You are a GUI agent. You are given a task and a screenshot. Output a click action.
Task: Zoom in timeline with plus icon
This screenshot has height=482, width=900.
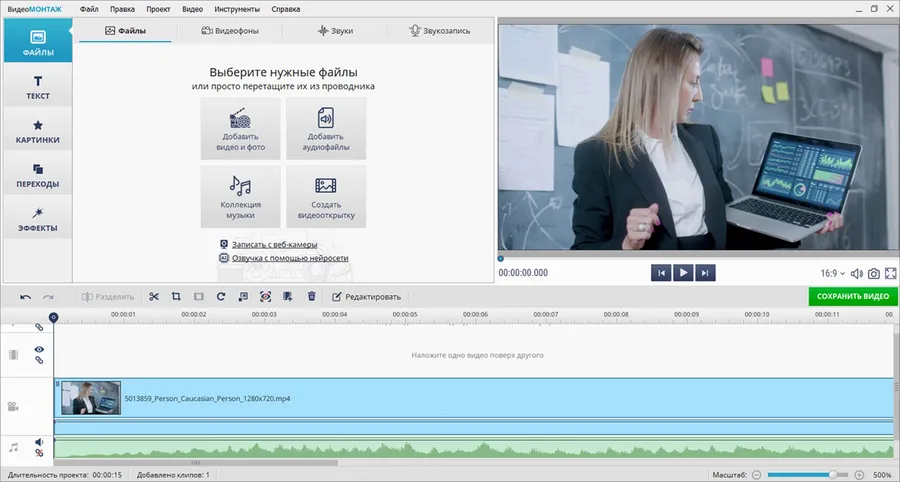[859, 475]
